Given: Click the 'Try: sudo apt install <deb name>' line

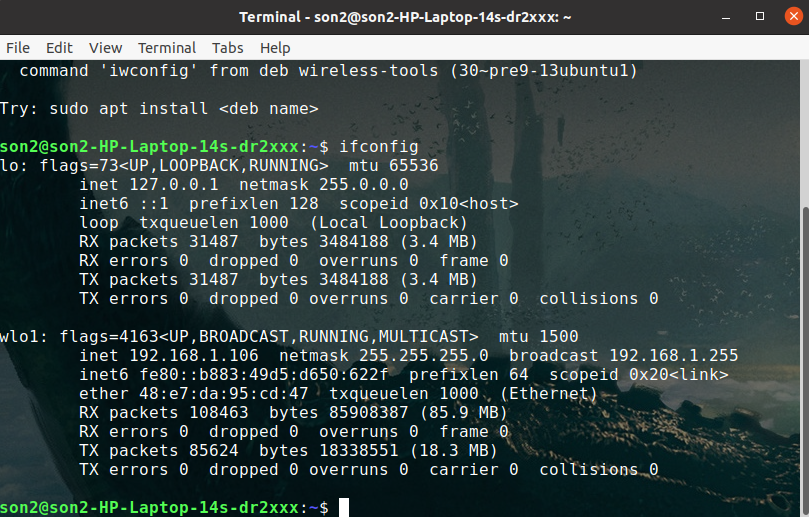Looking at the screenshot, I should point(159,109).
